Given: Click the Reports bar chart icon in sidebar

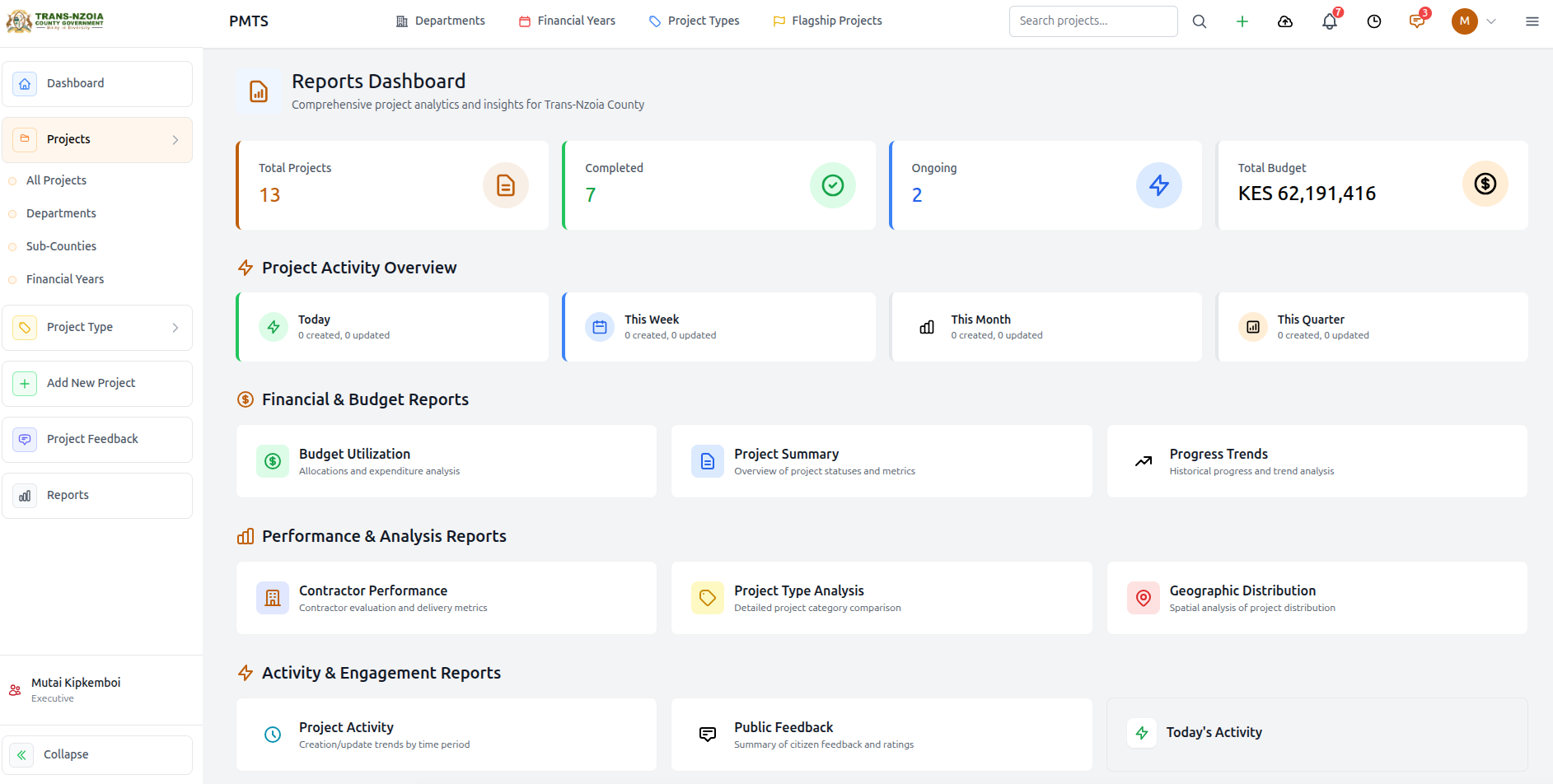Looking at the screenshot, I should (25, 495).
